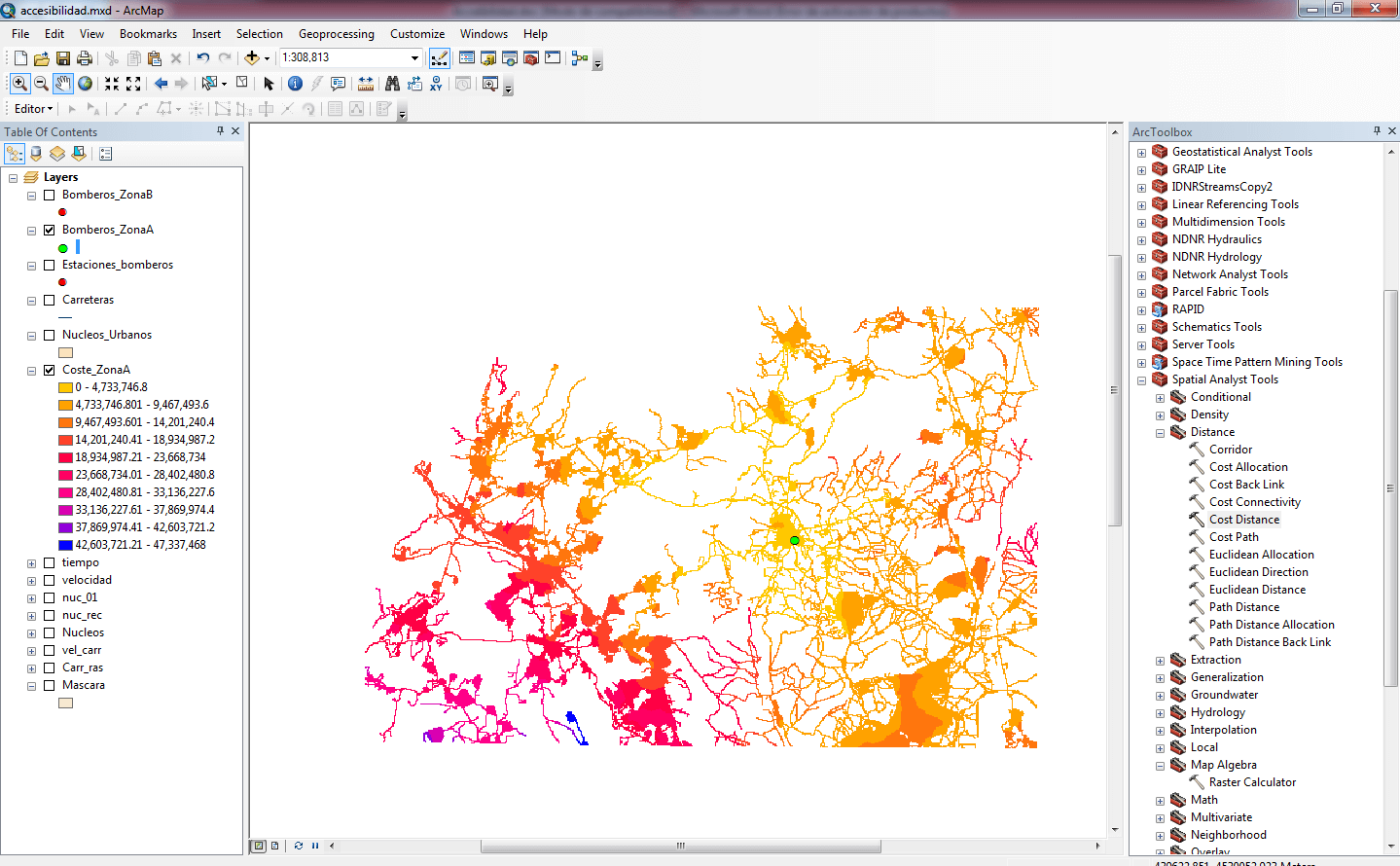This screenshot has height=866, width=1400.
Task: Select the Identify tool
Action: click(295, 84)
